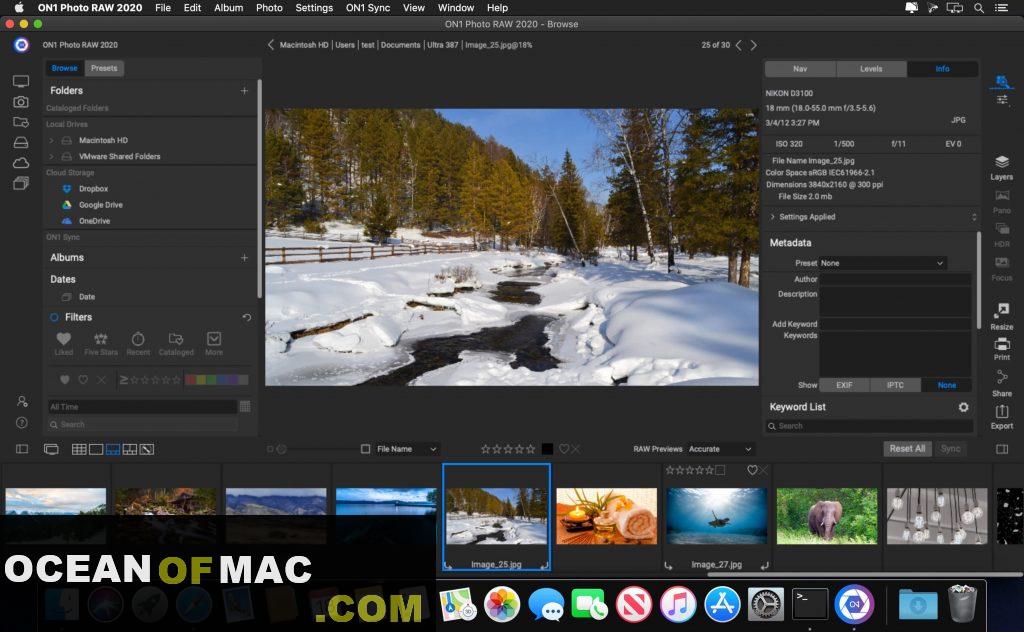Open the metadata Preset dropdown
The width and height of the screenshot is (1024, 632).
tap(882, 263)
